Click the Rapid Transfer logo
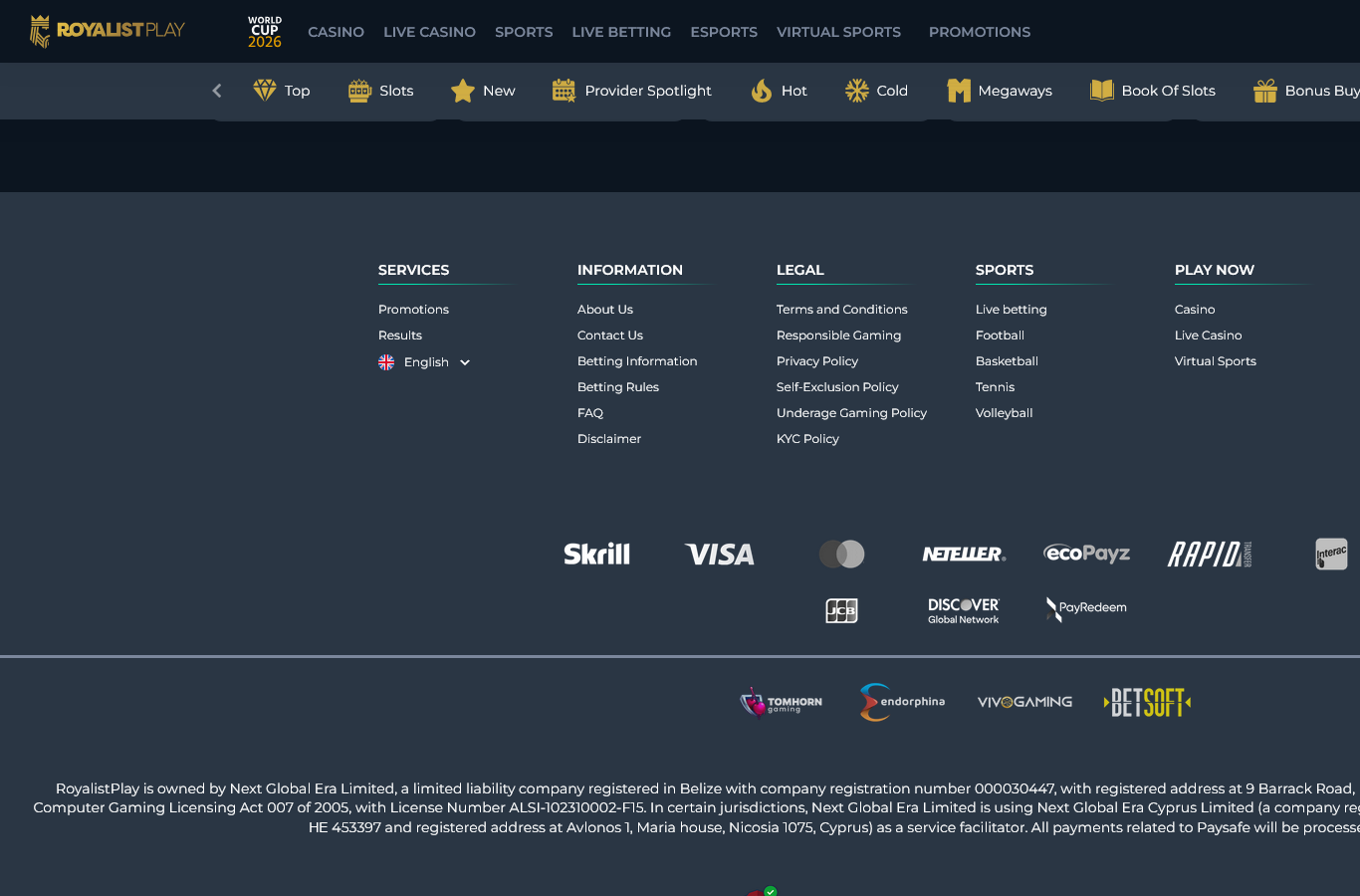 [x=1210, y=555]
